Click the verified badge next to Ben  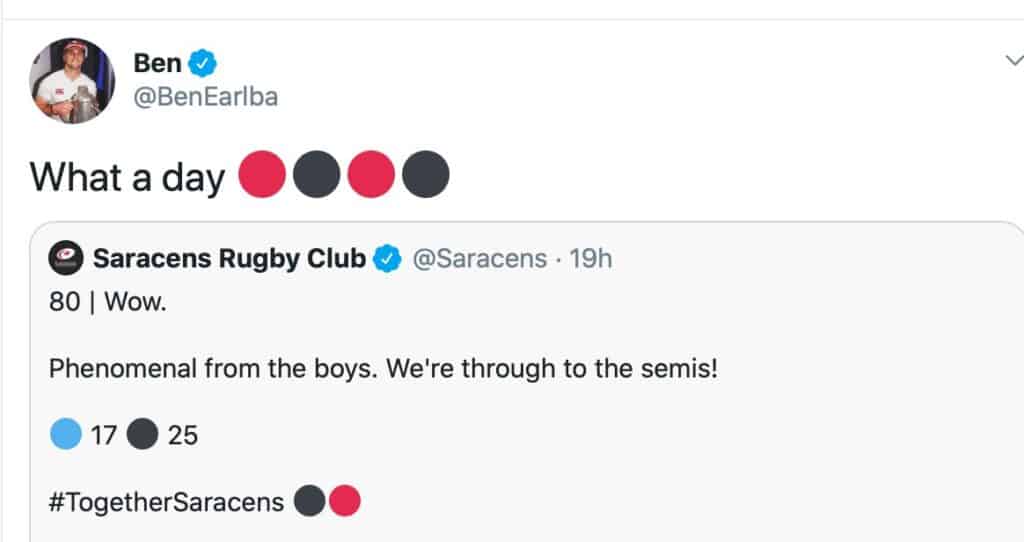(x=202, y=63)
